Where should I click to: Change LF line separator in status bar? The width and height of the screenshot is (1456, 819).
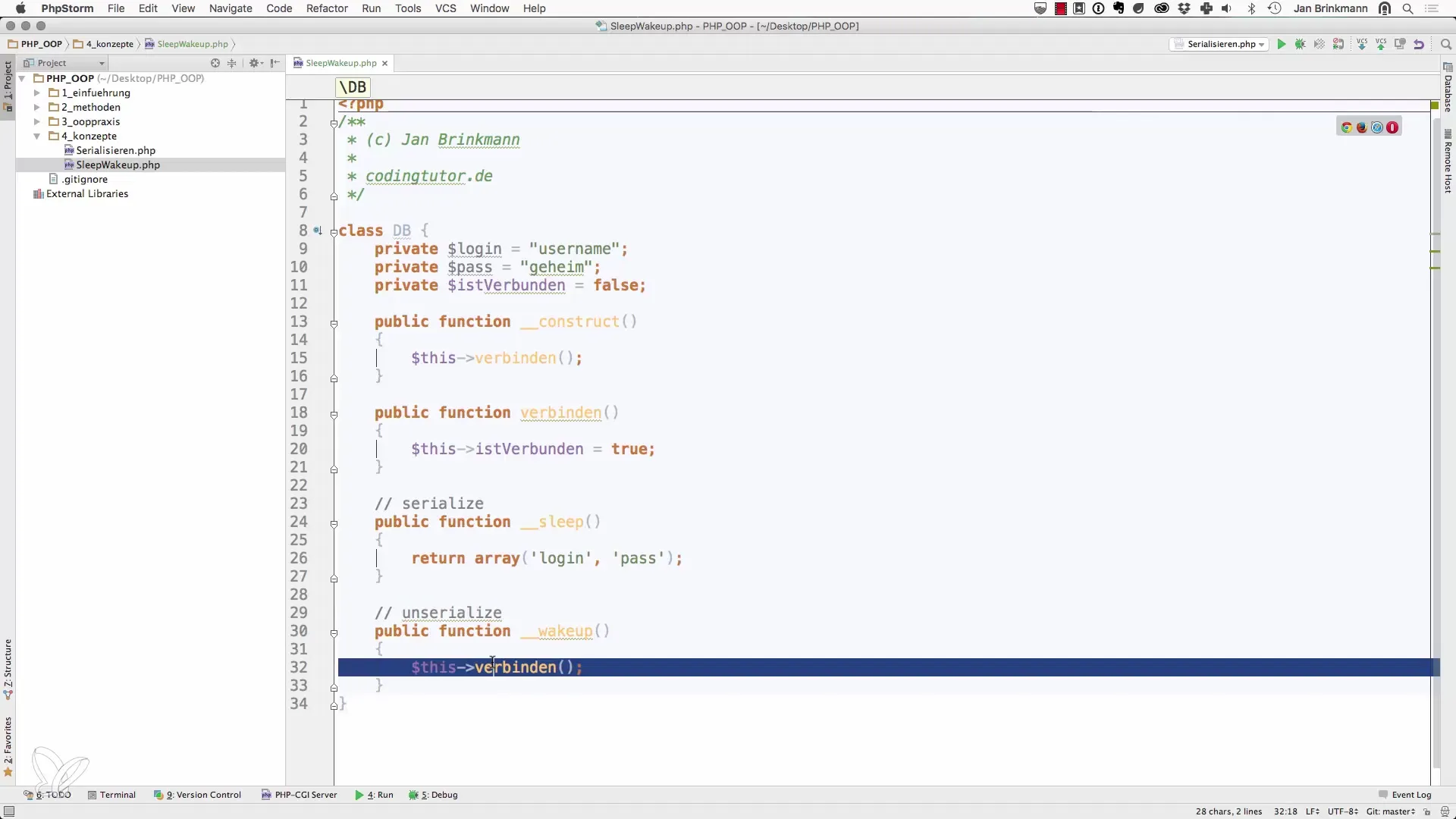coord(1312,811)
